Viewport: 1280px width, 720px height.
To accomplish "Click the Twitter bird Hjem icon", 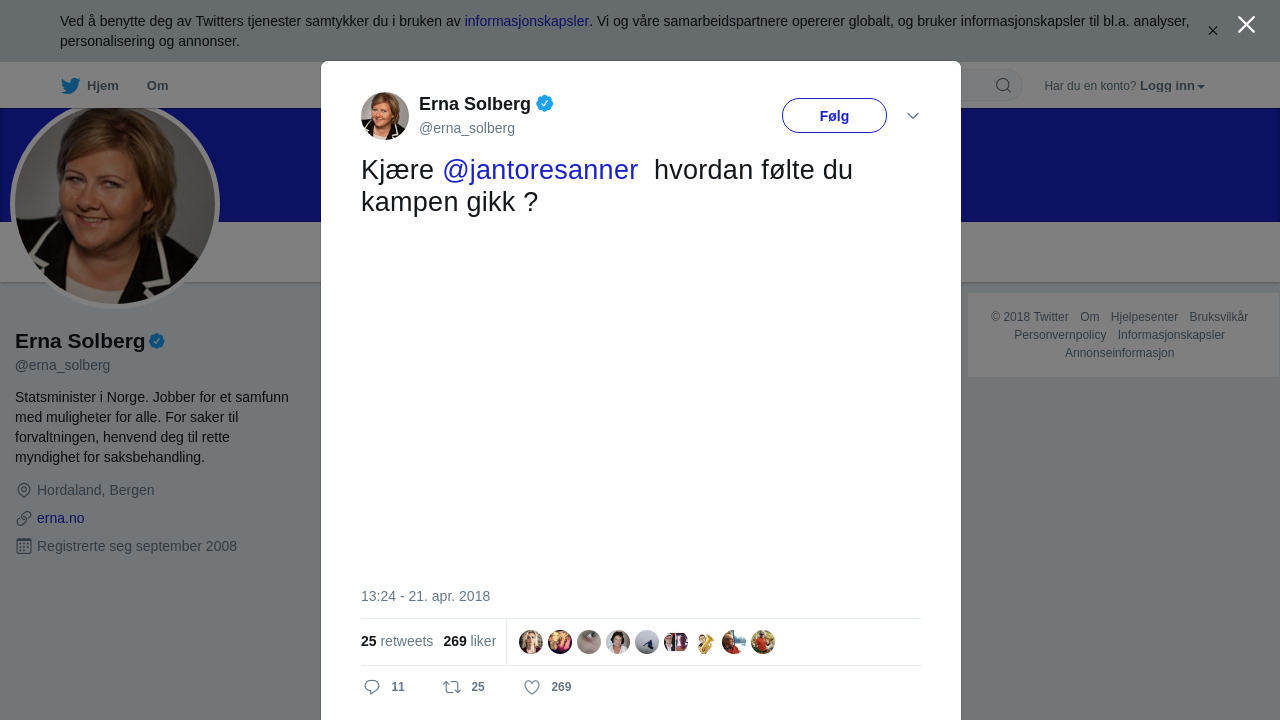I will [x=70, y=86].
